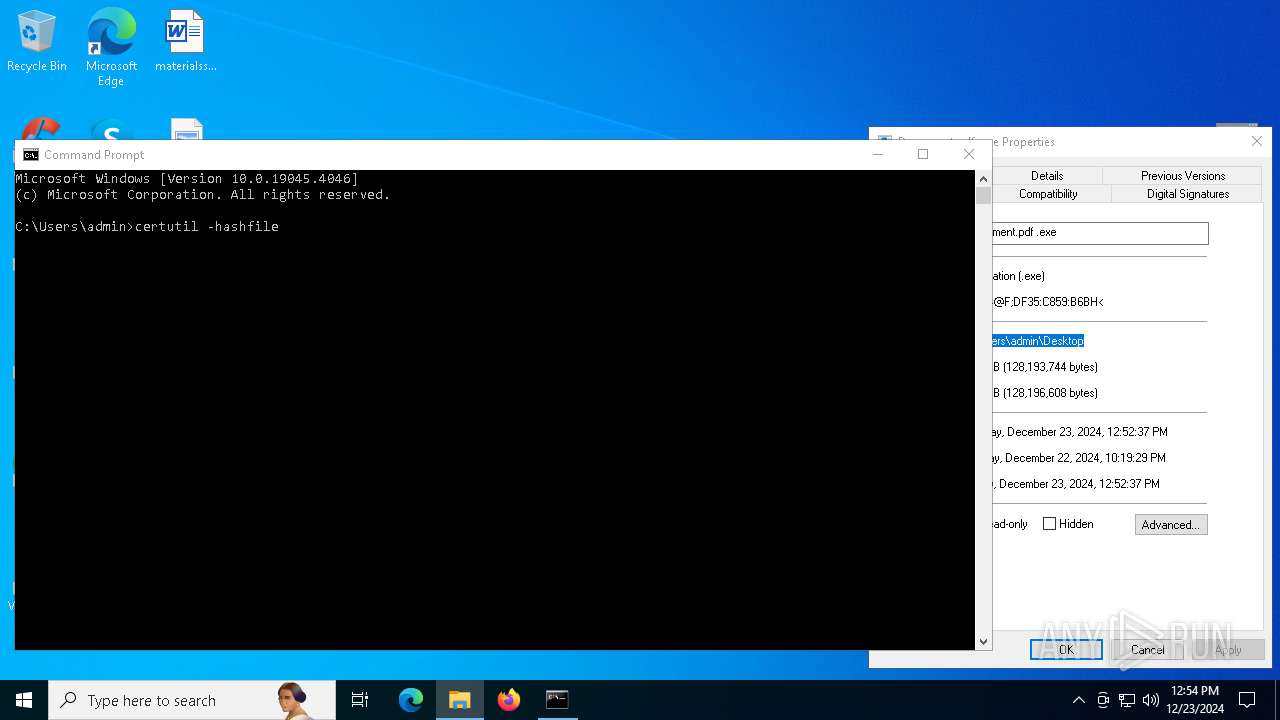
Task: Maximize the Command Prompt window
Action: click(923, 154)
